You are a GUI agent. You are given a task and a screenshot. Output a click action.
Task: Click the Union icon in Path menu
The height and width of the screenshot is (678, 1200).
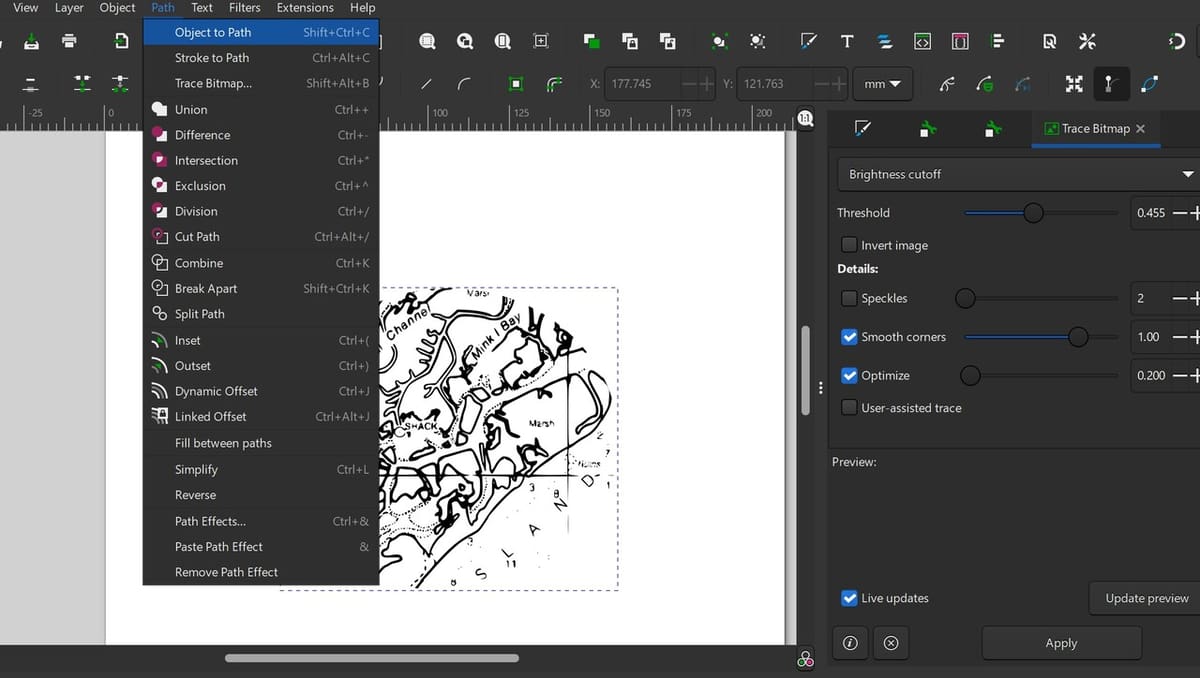[x=159, y=109]
